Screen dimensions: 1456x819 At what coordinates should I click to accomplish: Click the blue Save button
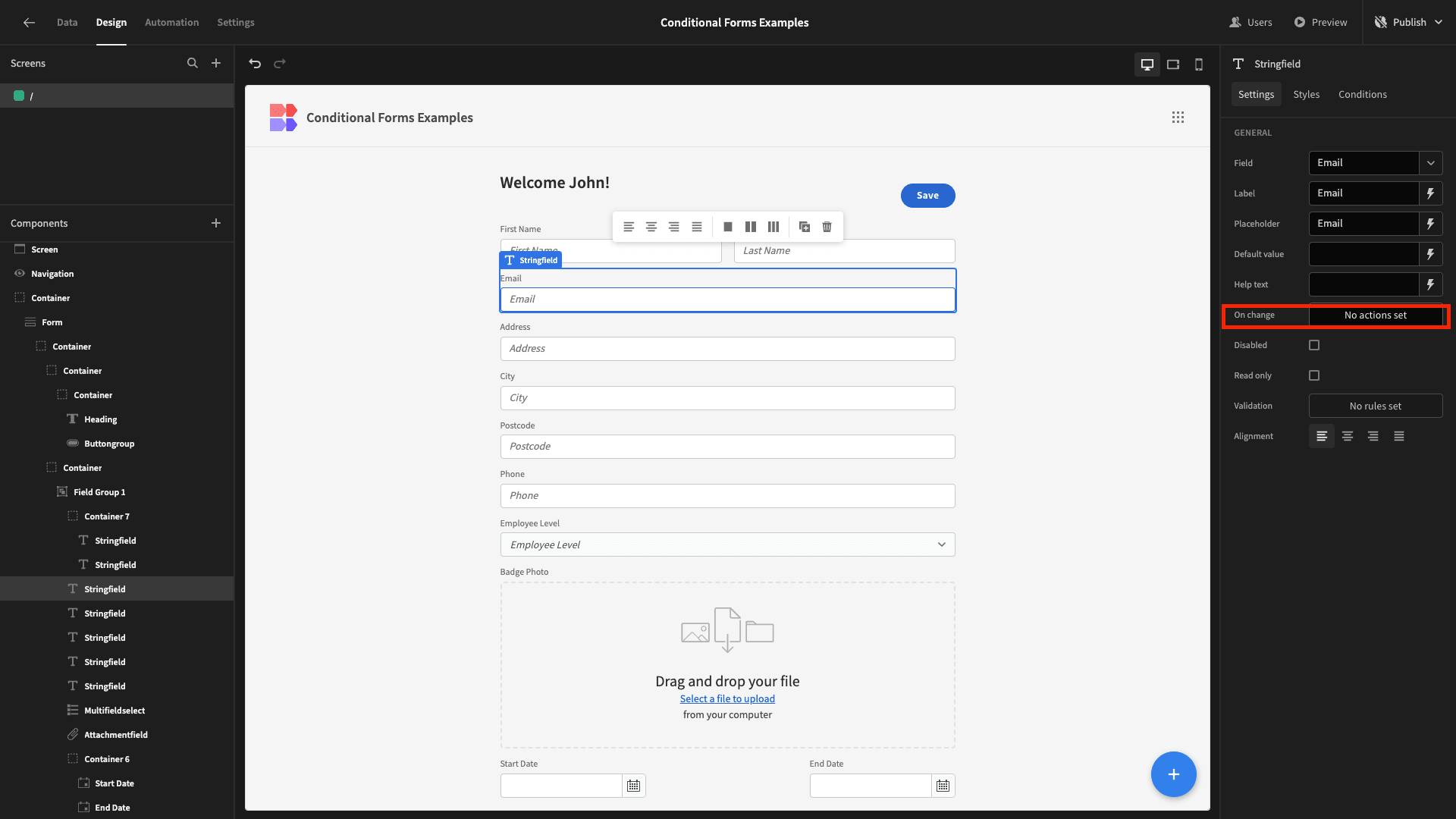point(927,195)
